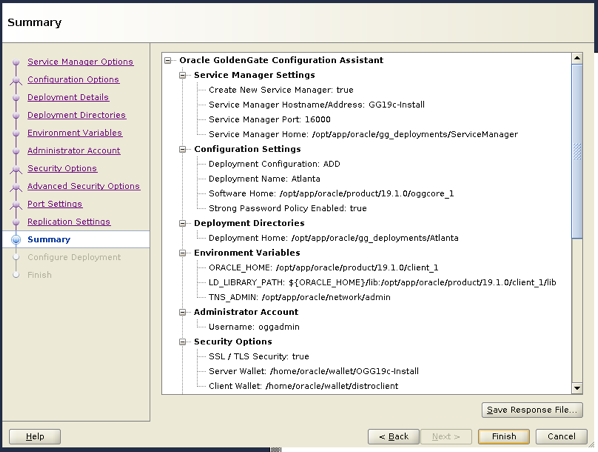The width and height of the screenshot is (598, 452).
Task: Collapse the Administrator Account section
Action: pyautogui.click(x=183, y=312)
